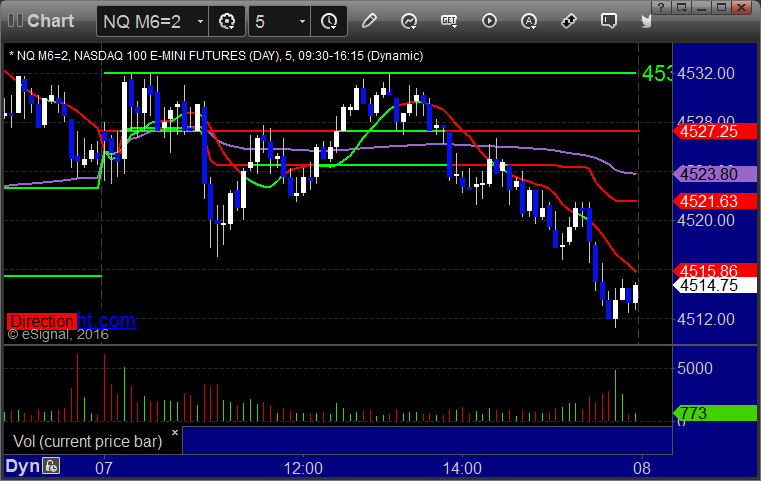
Task: Open the alerts A circle icon
Action: (529, 21)
